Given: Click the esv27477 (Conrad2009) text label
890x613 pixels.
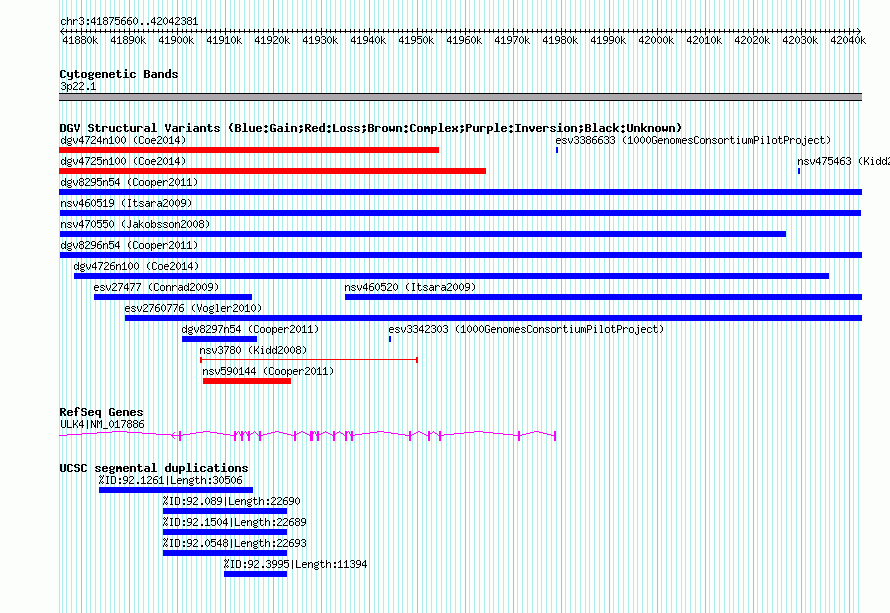Looking at the screenshot, I should [x=156, y=287].
